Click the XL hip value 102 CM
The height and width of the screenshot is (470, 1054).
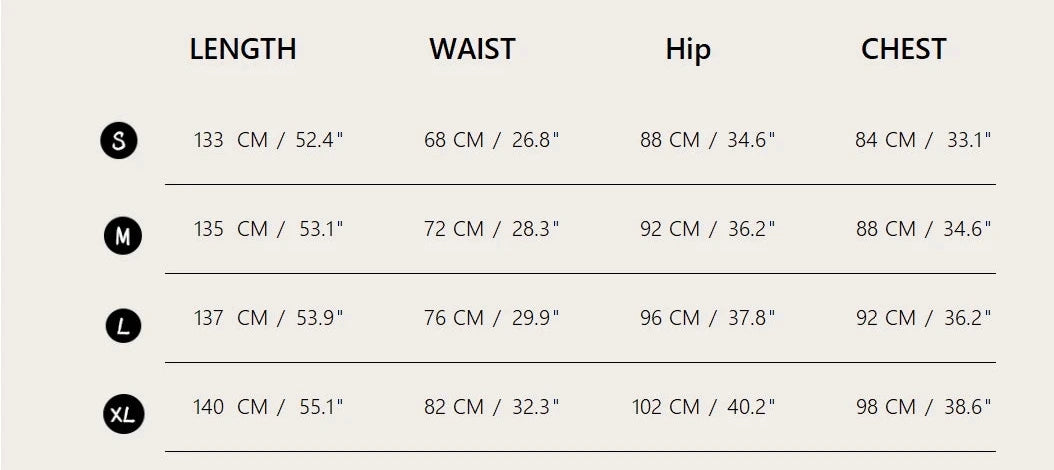pyautogui.click(x=666, y=407)
